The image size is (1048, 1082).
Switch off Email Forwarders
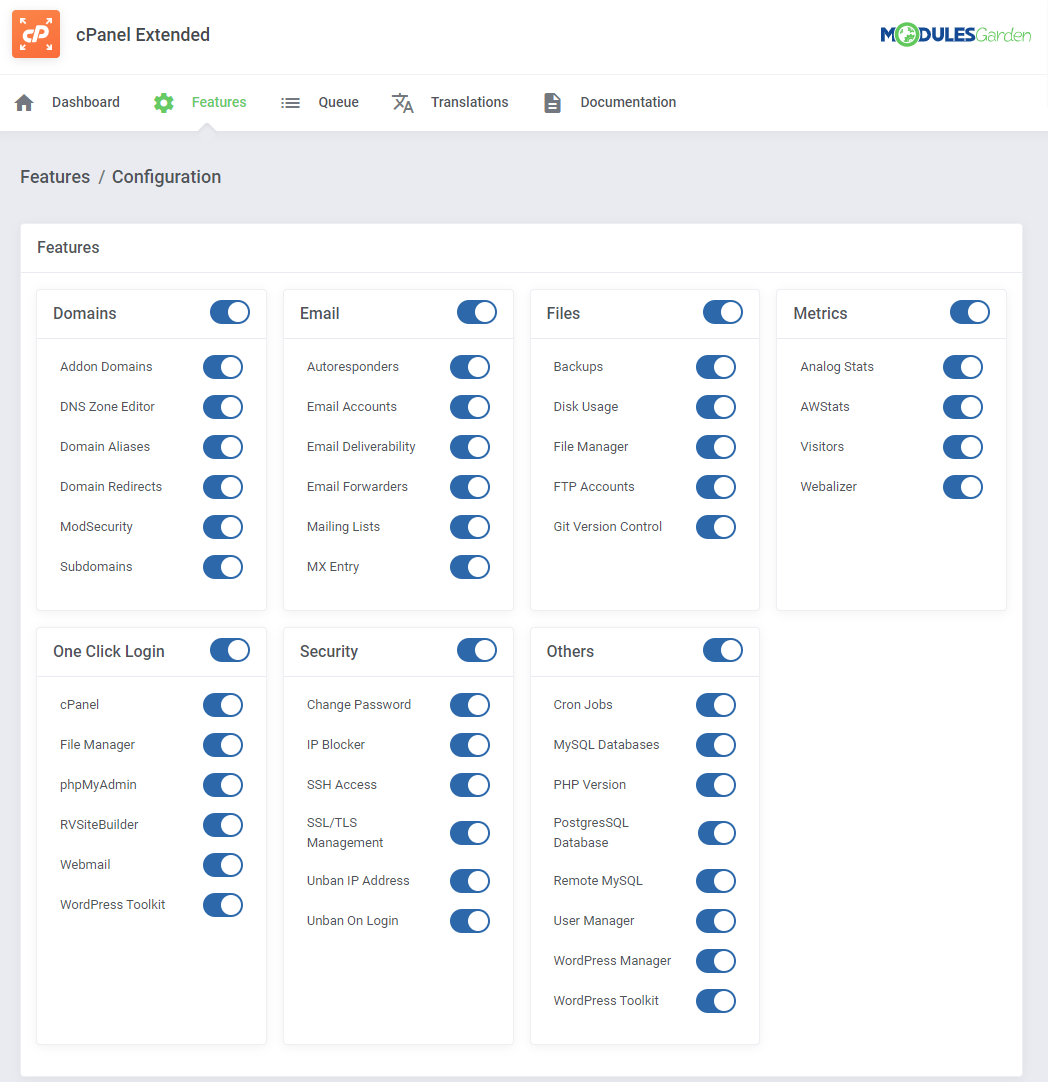click(x=470, y=487)
